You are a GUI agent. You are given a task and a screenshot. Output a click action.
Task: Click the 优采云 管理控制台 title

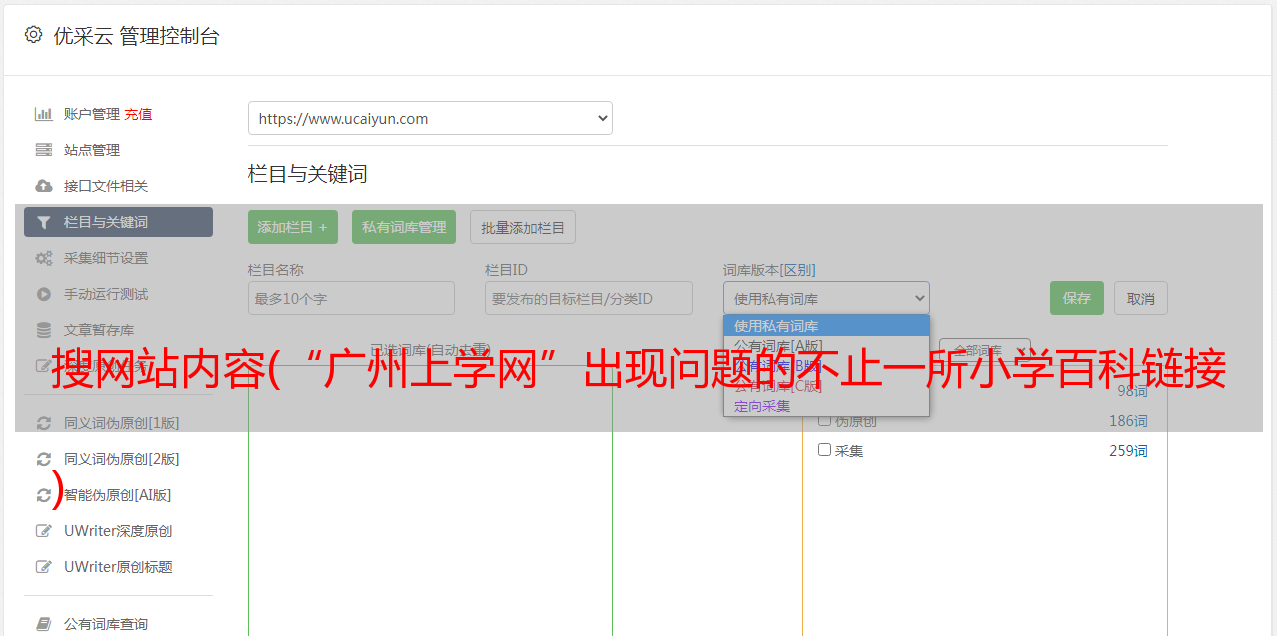136,36
